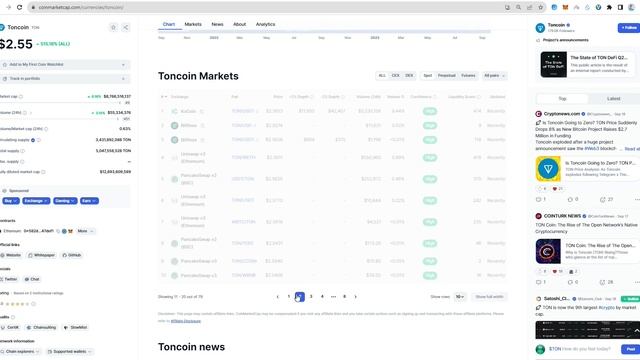Image resolution: width=640 pixels, height=360 pixels.
Task: Open the News tab
Action: click(217, 24)
